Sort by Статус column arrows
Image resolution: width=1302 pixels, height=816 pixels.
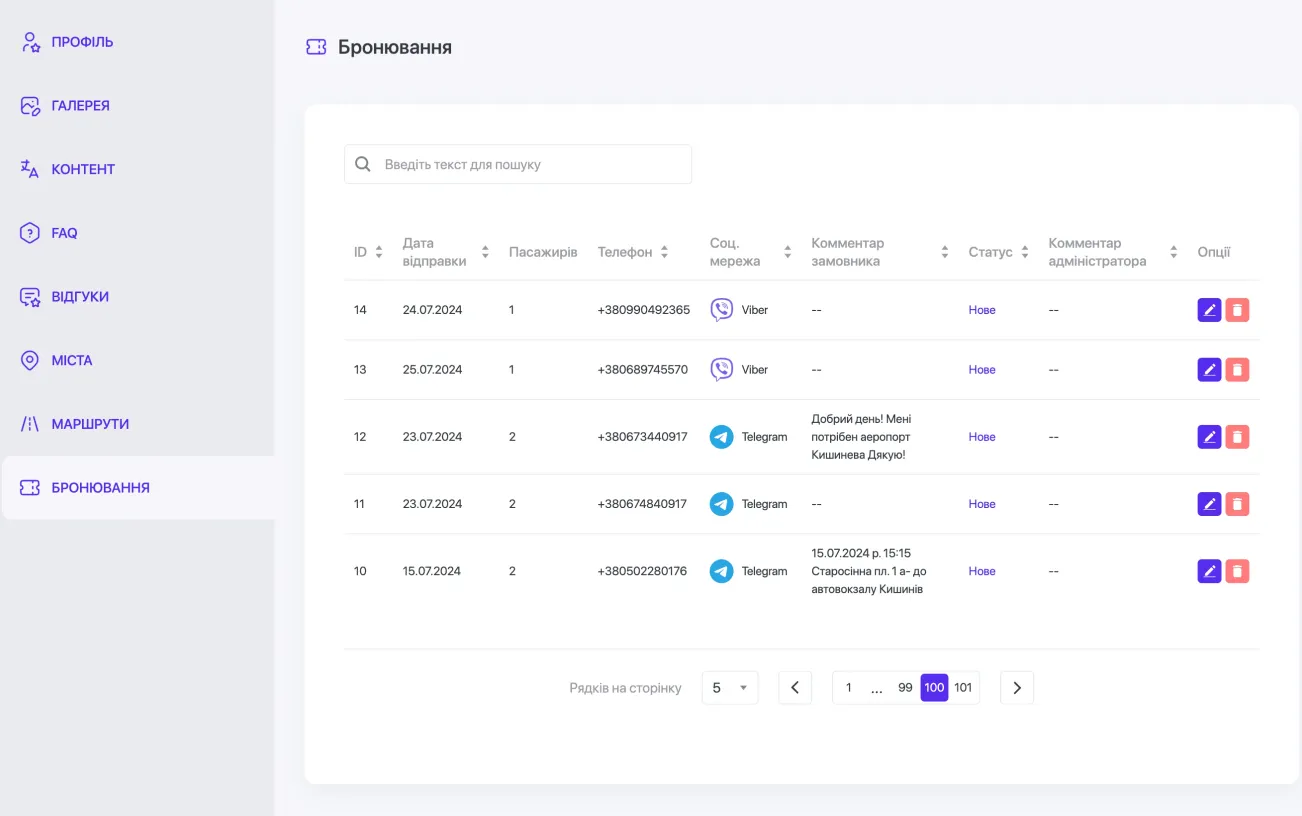click(x=1025, y=252)
